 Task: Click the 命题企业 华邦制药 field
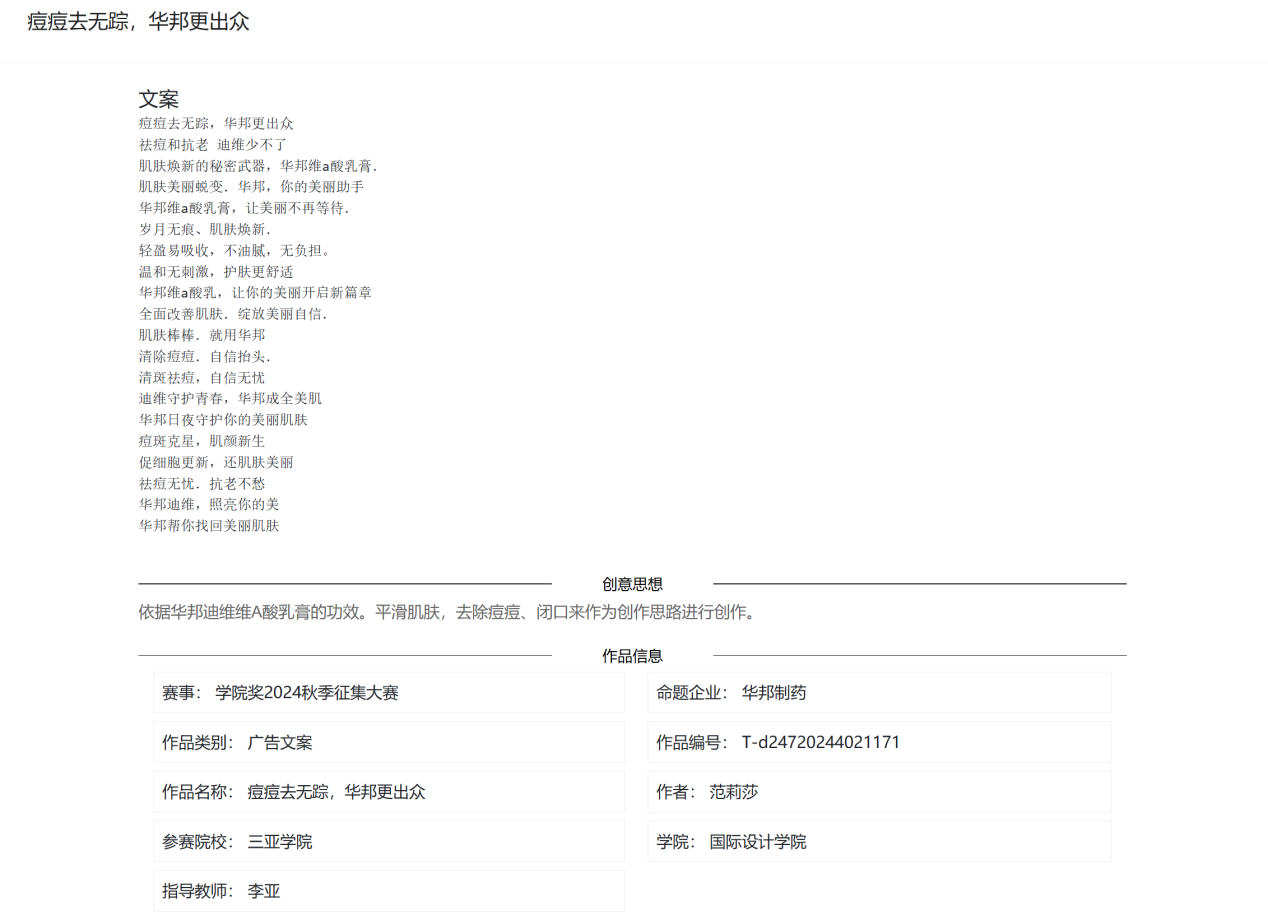click(879, 693)
